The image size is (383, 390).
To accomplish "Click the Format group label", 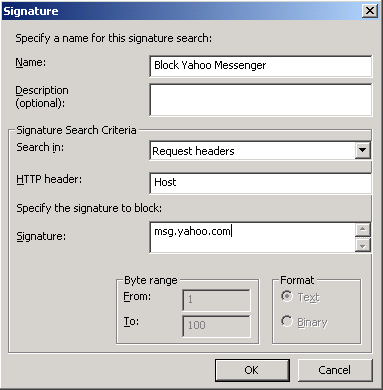I will click(297, 280).
